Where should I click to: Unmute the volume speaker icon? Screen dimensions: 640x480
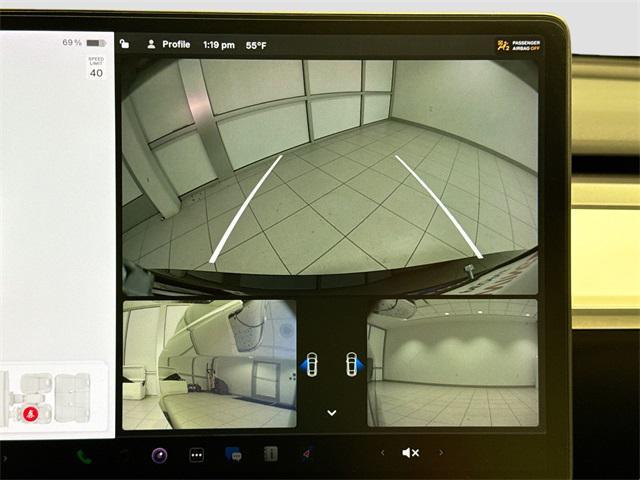pos(410,453)
